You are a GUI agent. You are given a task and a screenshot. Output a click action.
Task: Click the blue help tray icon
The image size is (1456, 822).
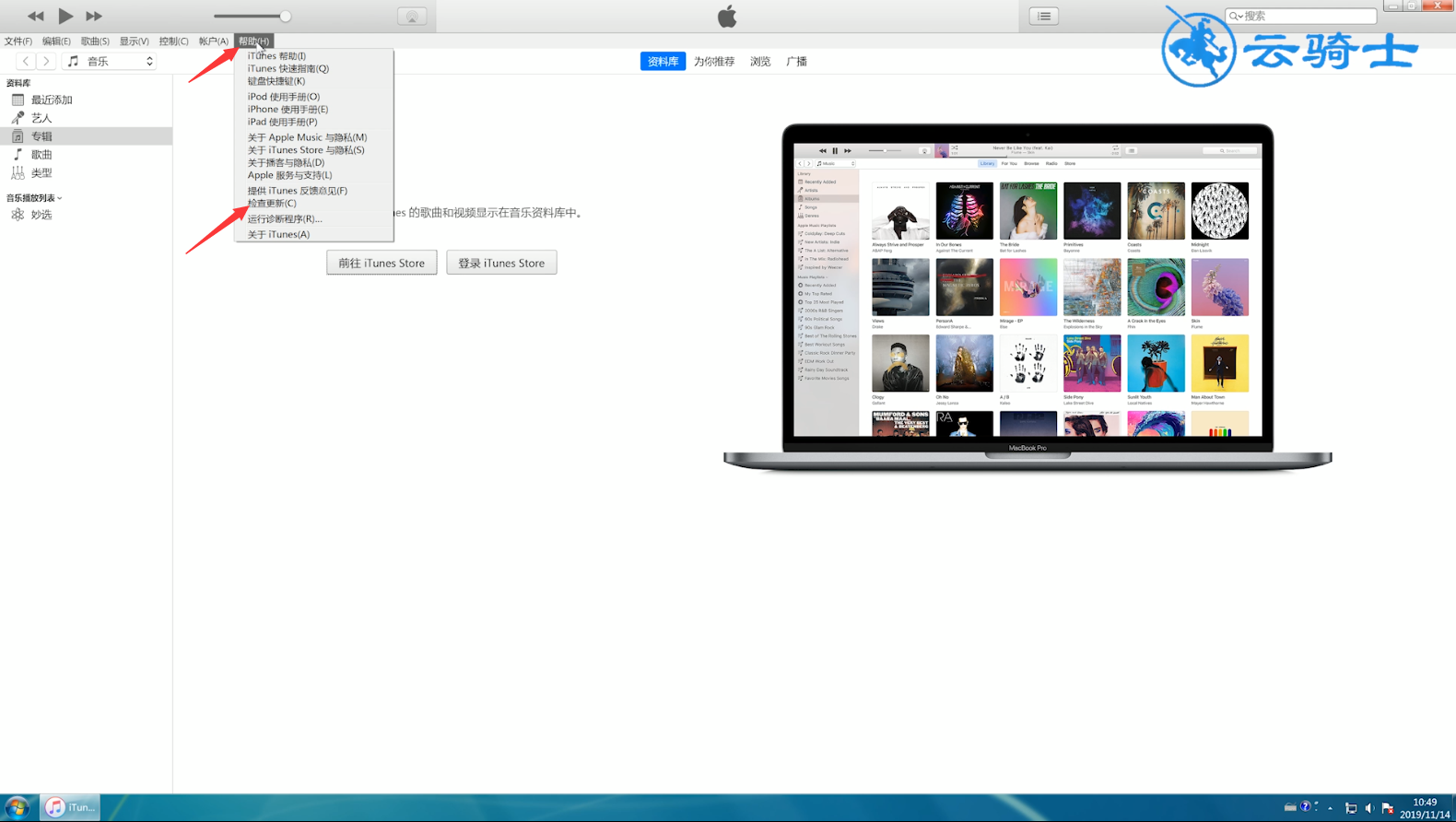click(x=1306, y=806)
